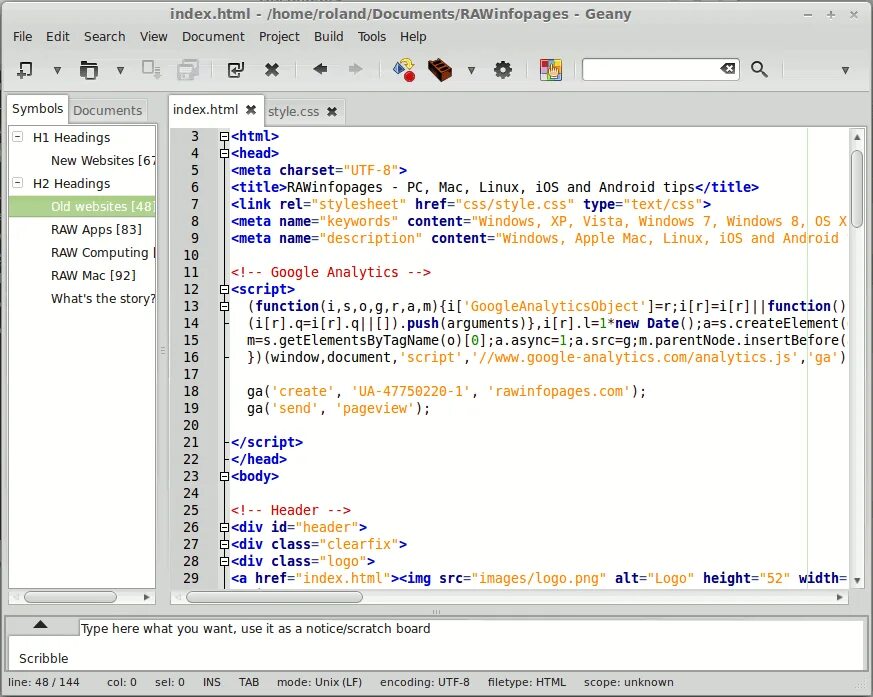Open the Help menu
The height and width of the screenshot is (697, 873).
point(413,37)
